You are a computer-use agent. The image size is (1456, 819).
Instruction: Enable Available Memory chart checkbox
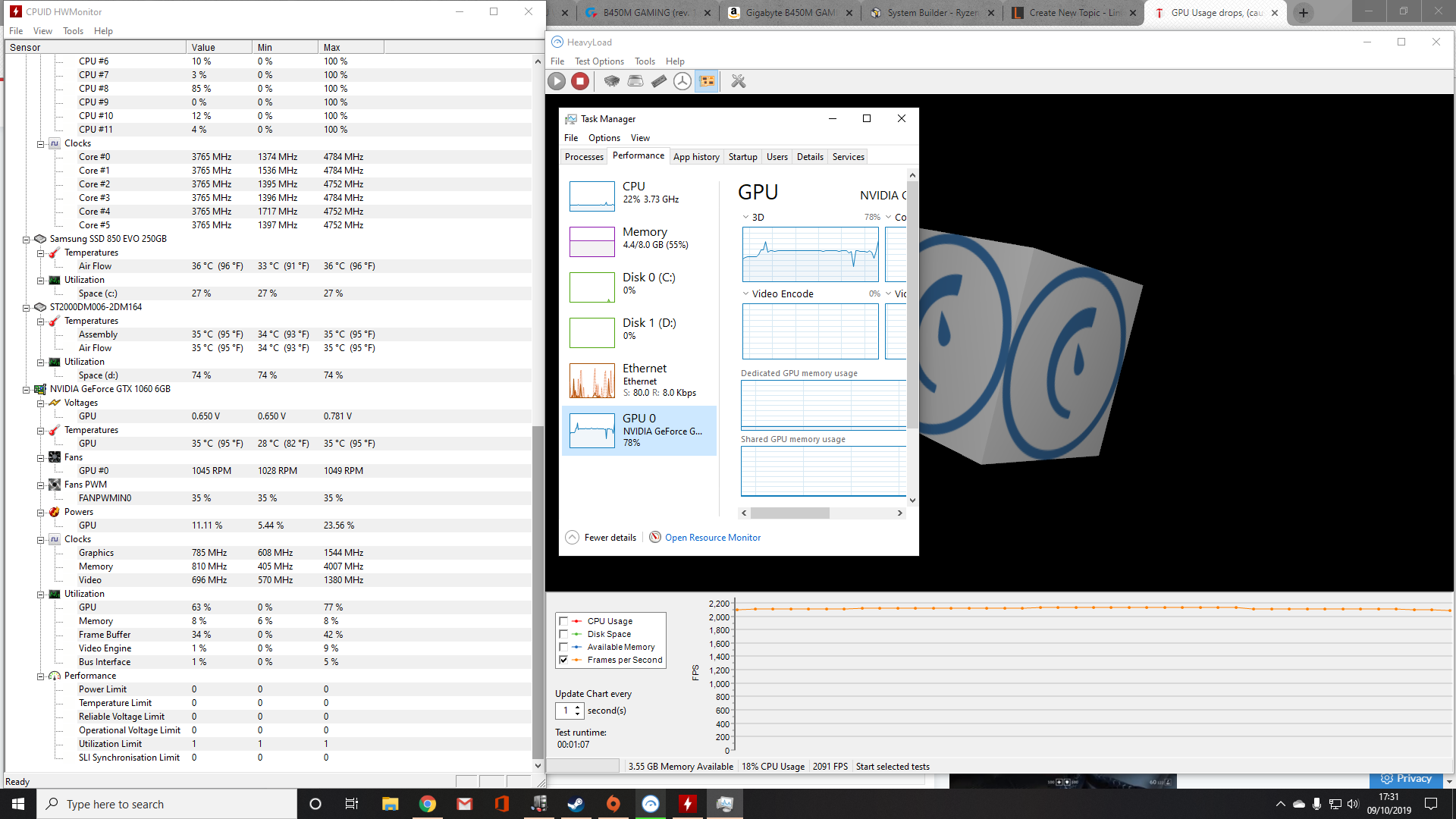(563, 647)
